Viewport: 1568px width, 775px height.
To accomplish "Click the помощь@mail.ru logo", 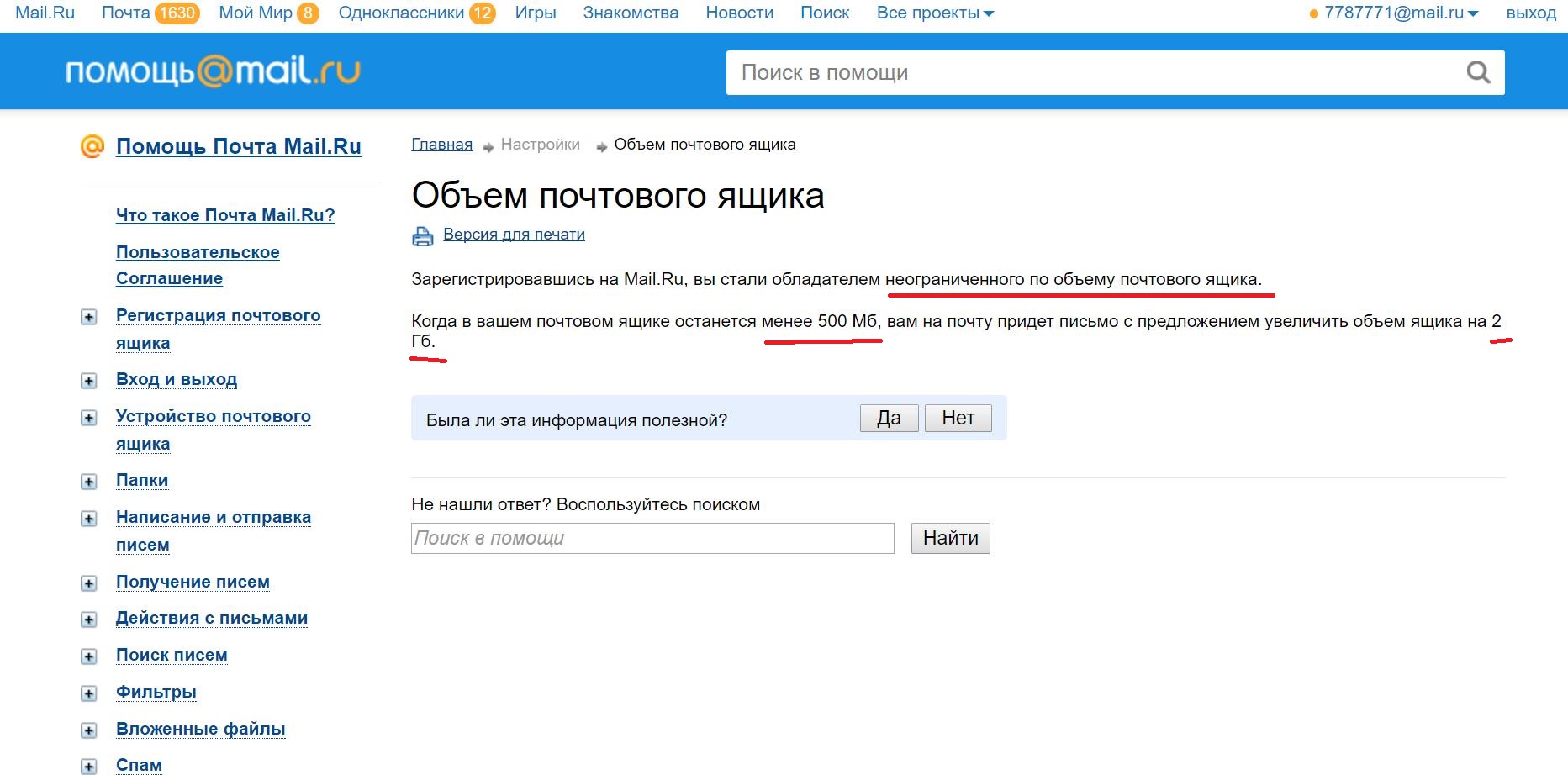I will coord(213,71).
